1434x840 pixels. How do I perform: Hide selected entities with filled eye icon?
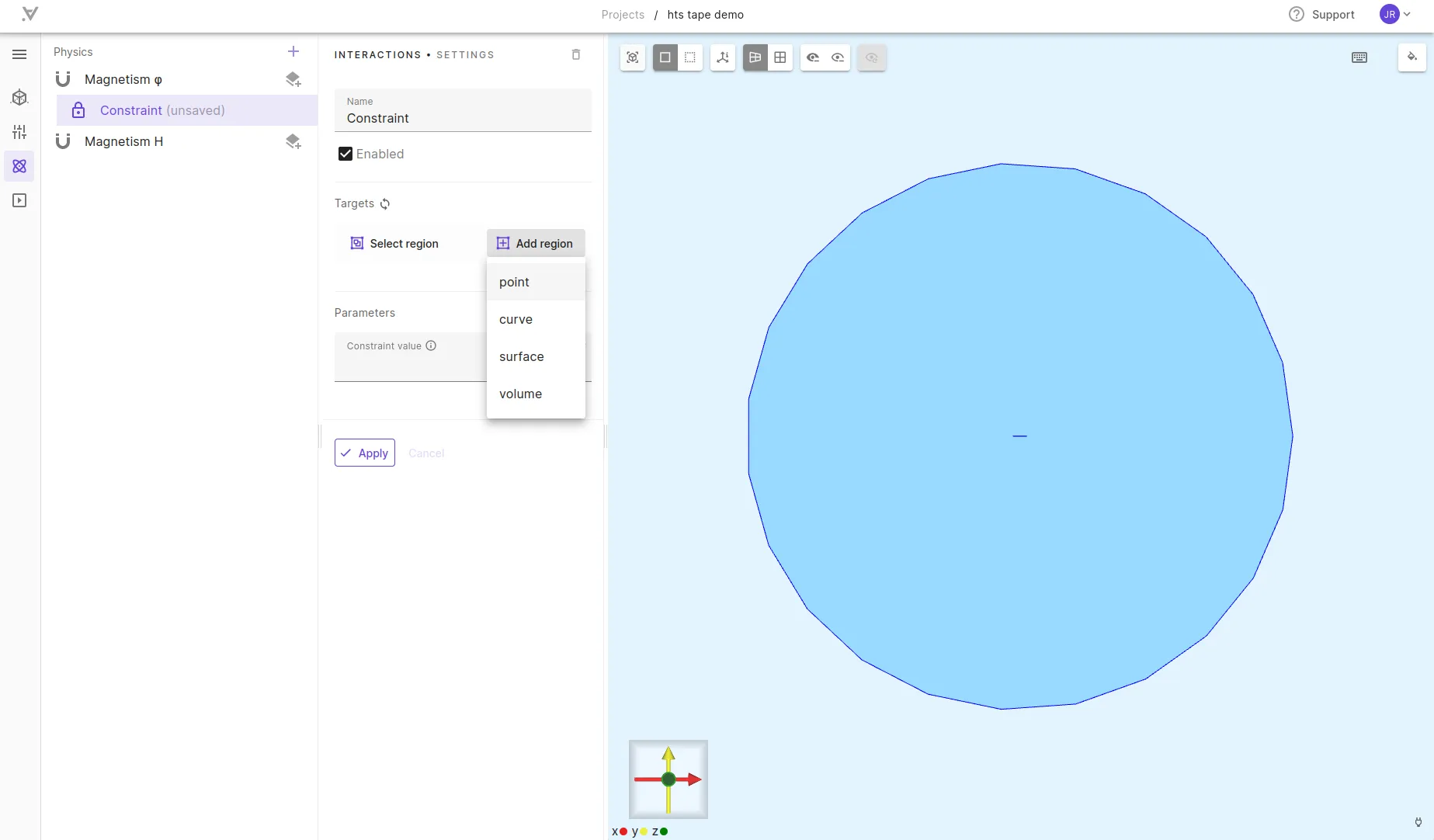pos(813,57)
